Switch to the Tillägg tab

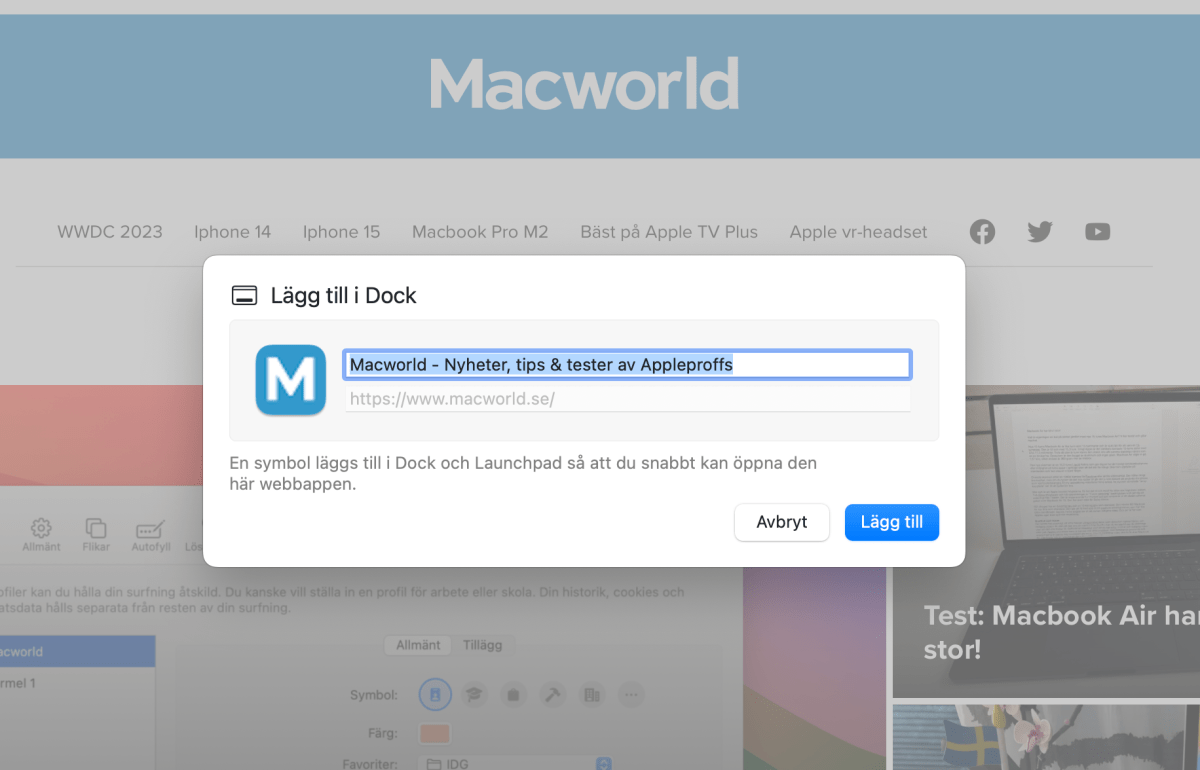coord(481,645)
